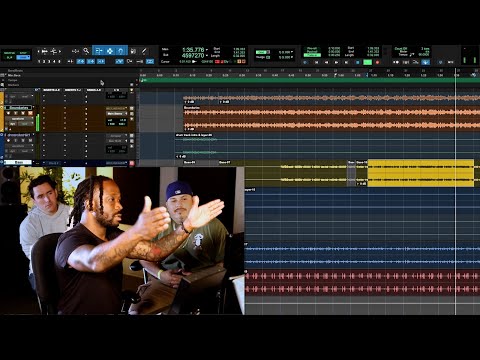Click the green bar in Markers ruler
Screen dimensions: 480x360
click(310, 80)
